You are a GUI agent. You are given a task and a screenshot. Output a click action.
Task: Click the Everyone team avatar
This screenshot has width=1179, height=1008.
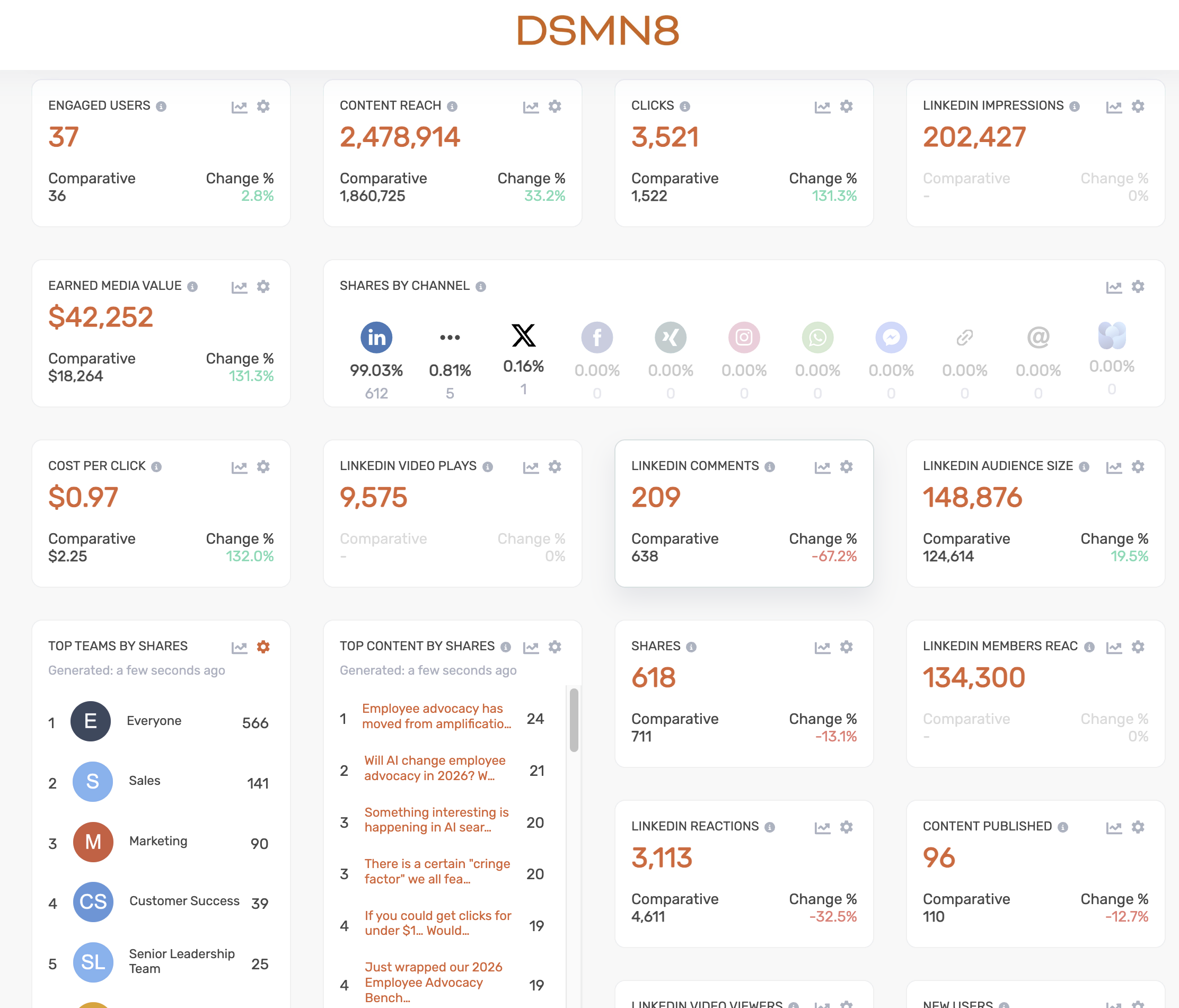click(x=91, y=721)
